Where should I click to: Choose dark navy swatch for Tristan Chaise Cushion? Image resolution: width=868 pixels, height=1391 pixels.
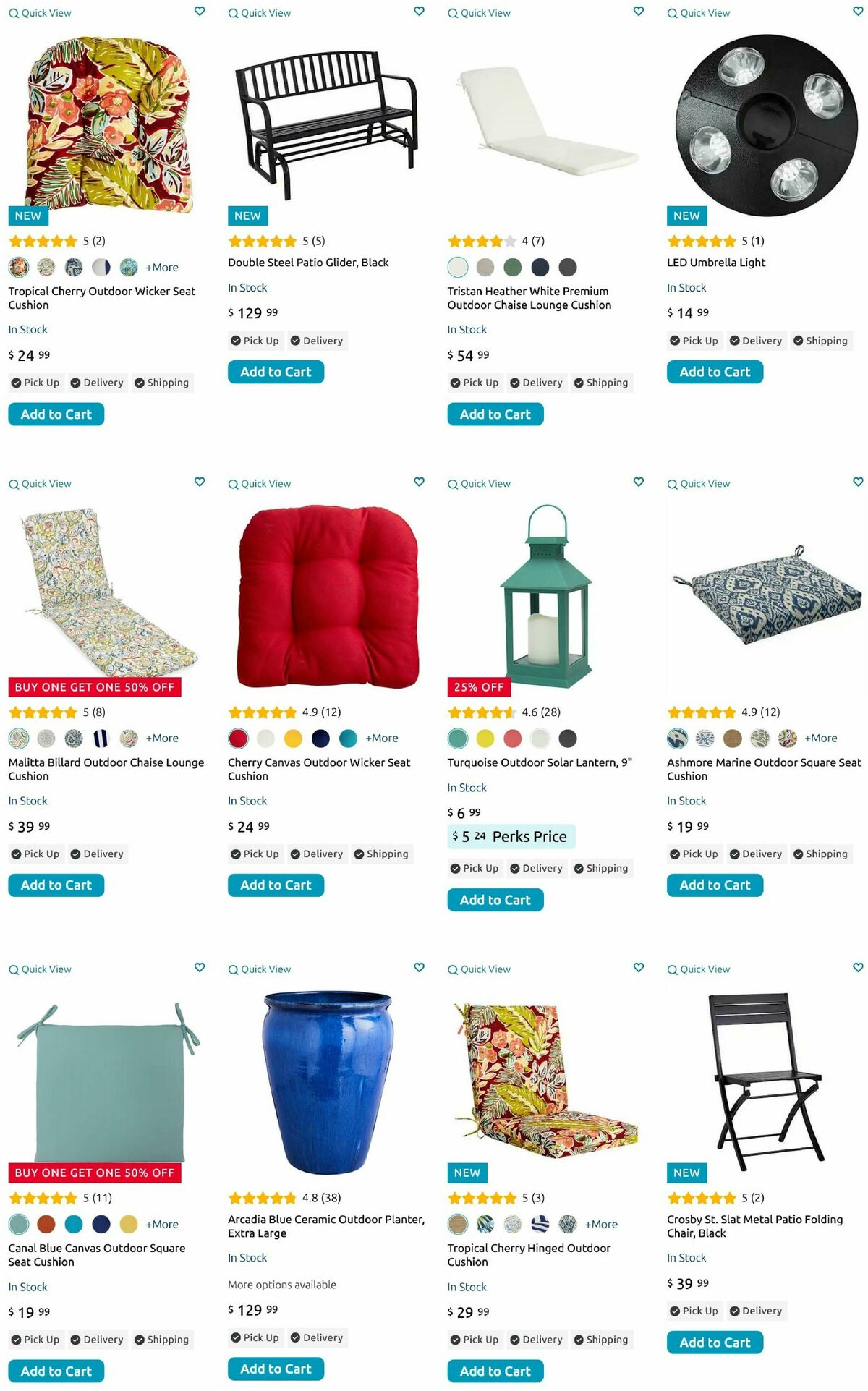540,267
